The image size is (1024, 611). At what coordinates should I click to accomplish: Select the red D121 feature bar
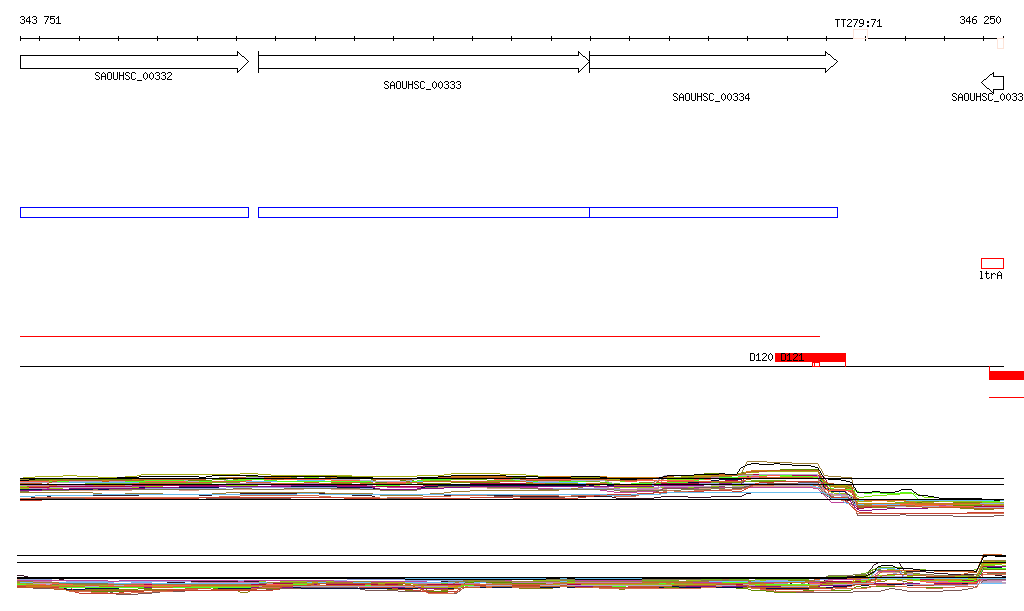click(810, 357)
